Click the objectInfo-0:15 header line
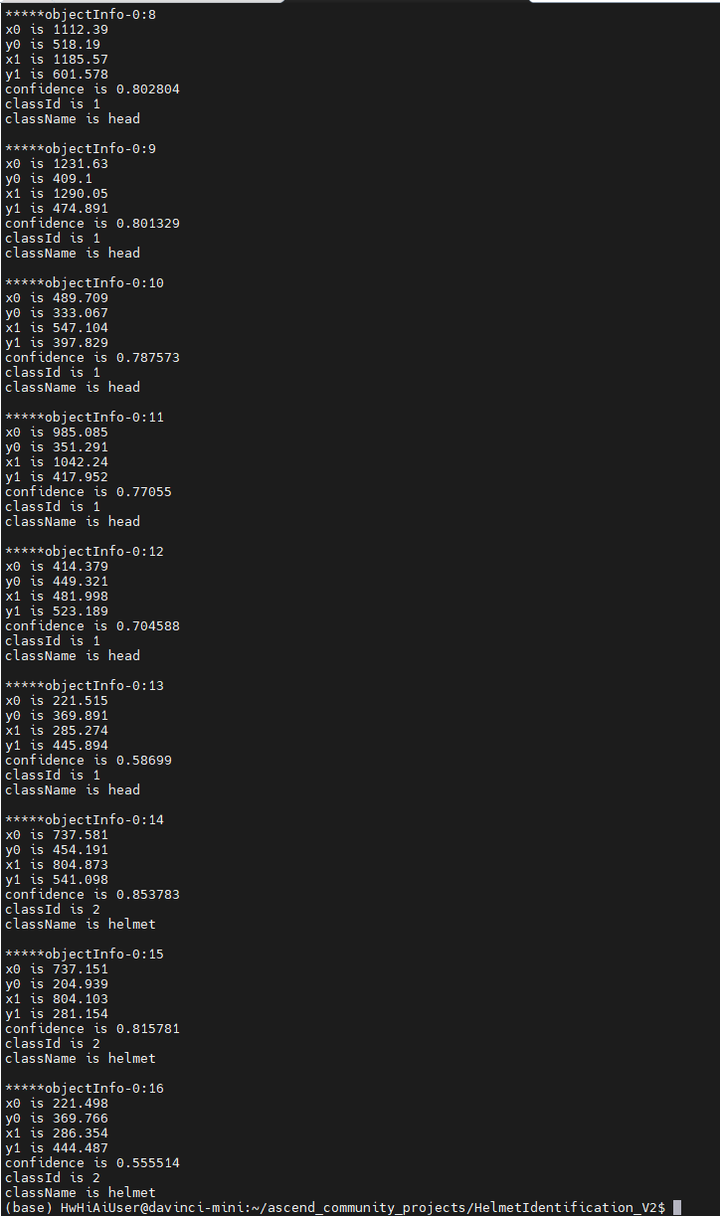Viewport: 720px width, 1216px height. click(x=84, y=954)
